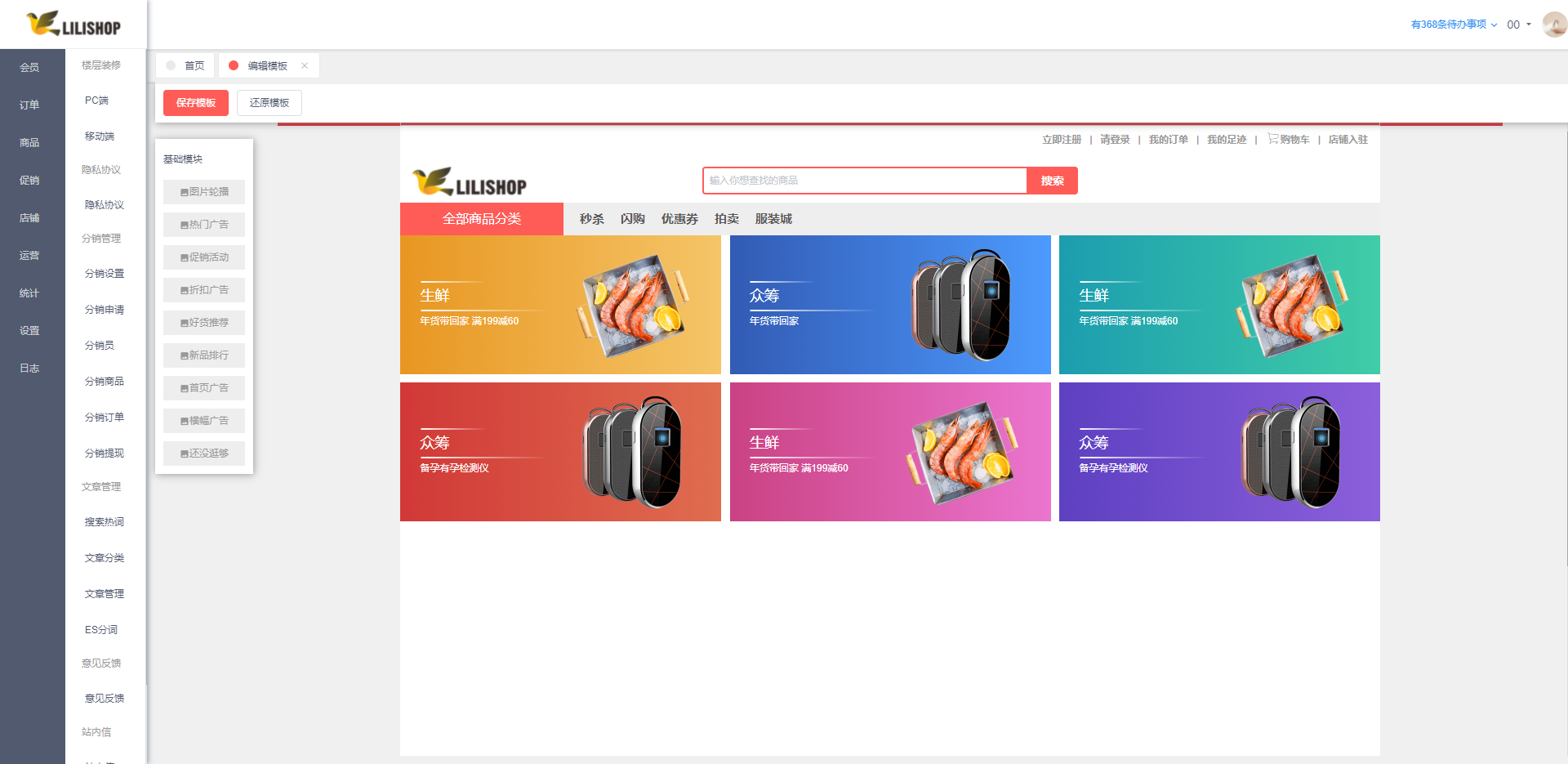Click the 立即注册 link
Screen dimensions: 1568x764
pos(1062,140)
